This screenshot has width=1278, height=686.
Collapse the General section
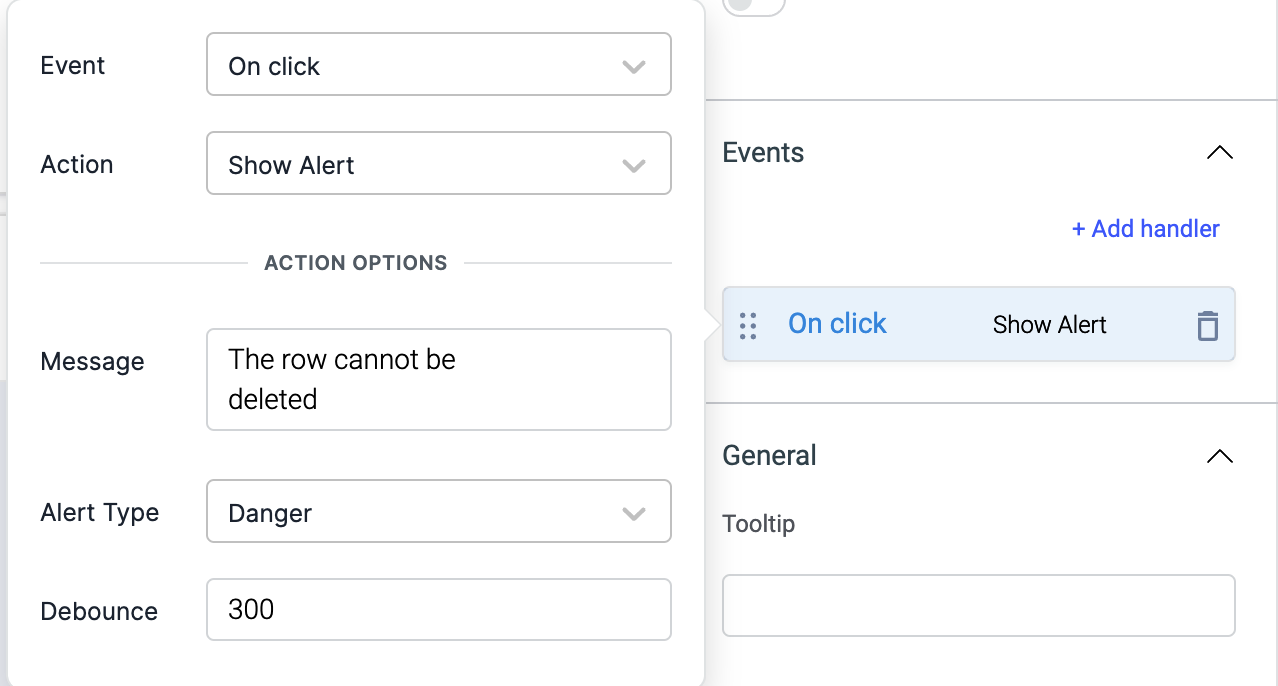click(1219, 456)
